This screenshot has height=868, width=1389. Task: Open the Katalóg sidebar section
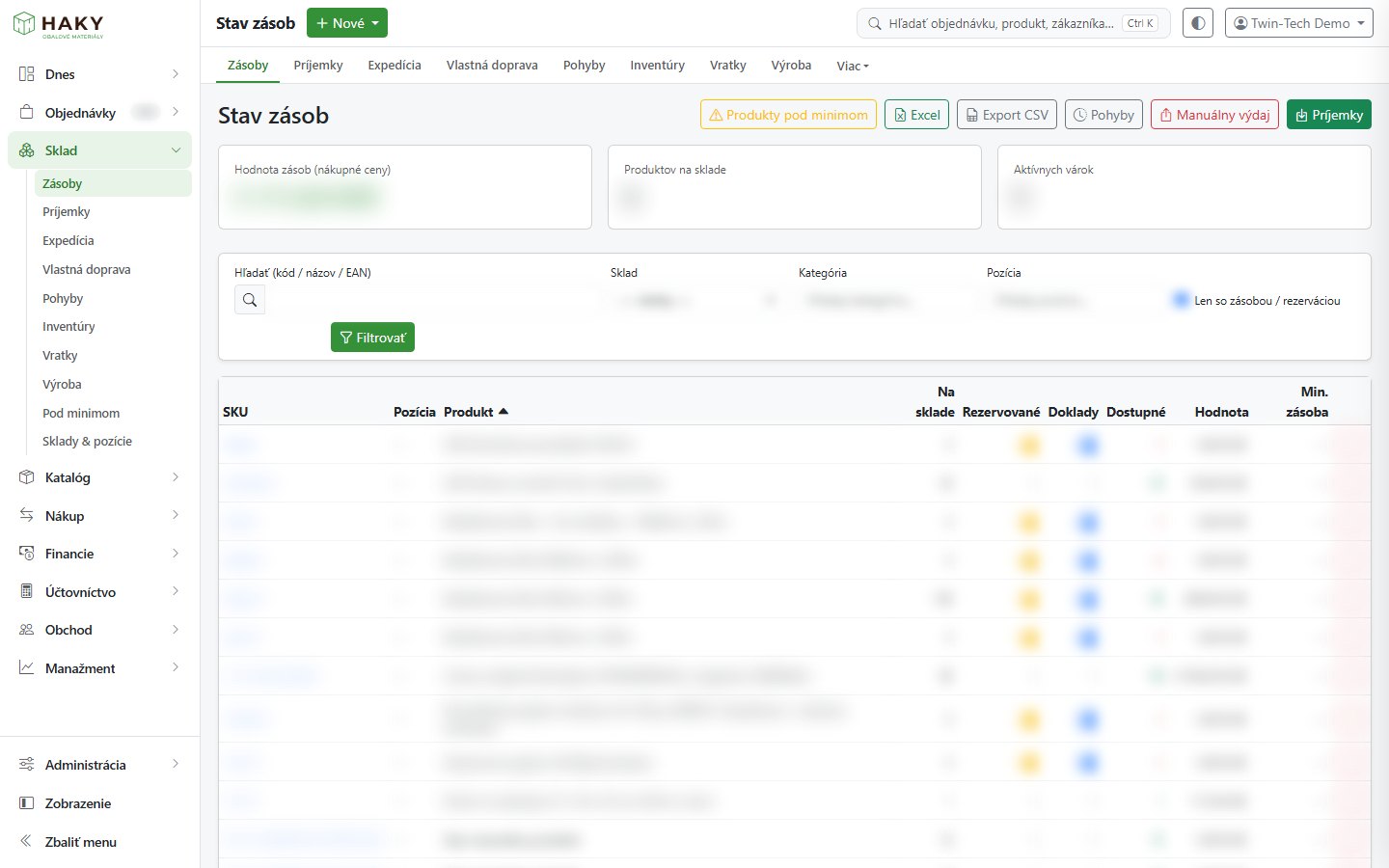point(99,477)
